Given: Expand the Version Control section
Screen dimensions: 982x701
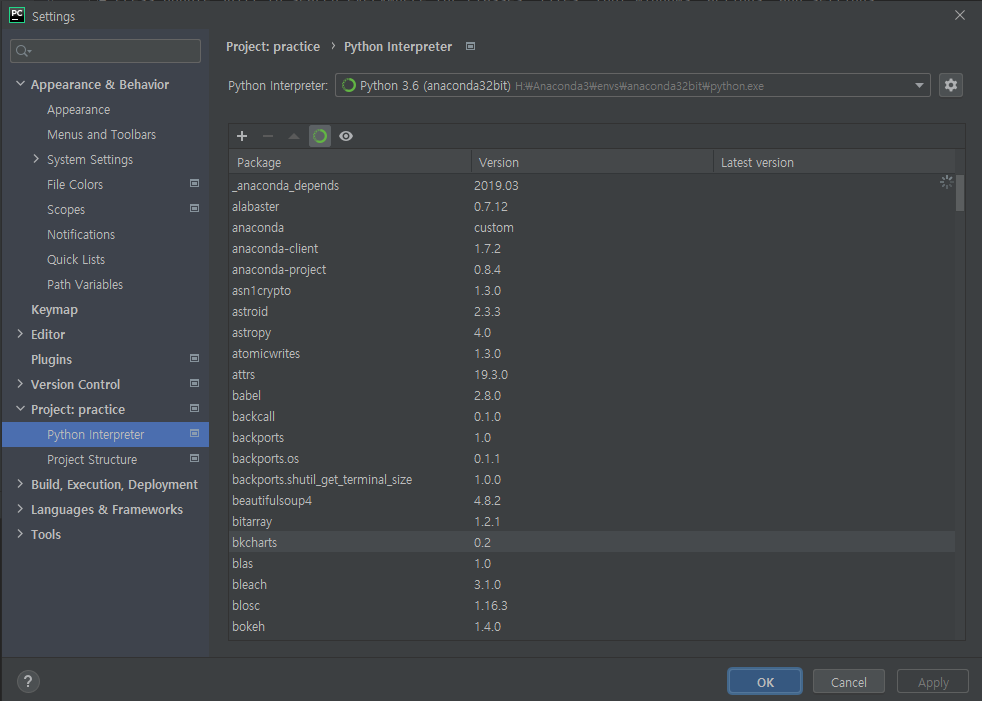Looking at the screenshot, I should pos(20,383).
